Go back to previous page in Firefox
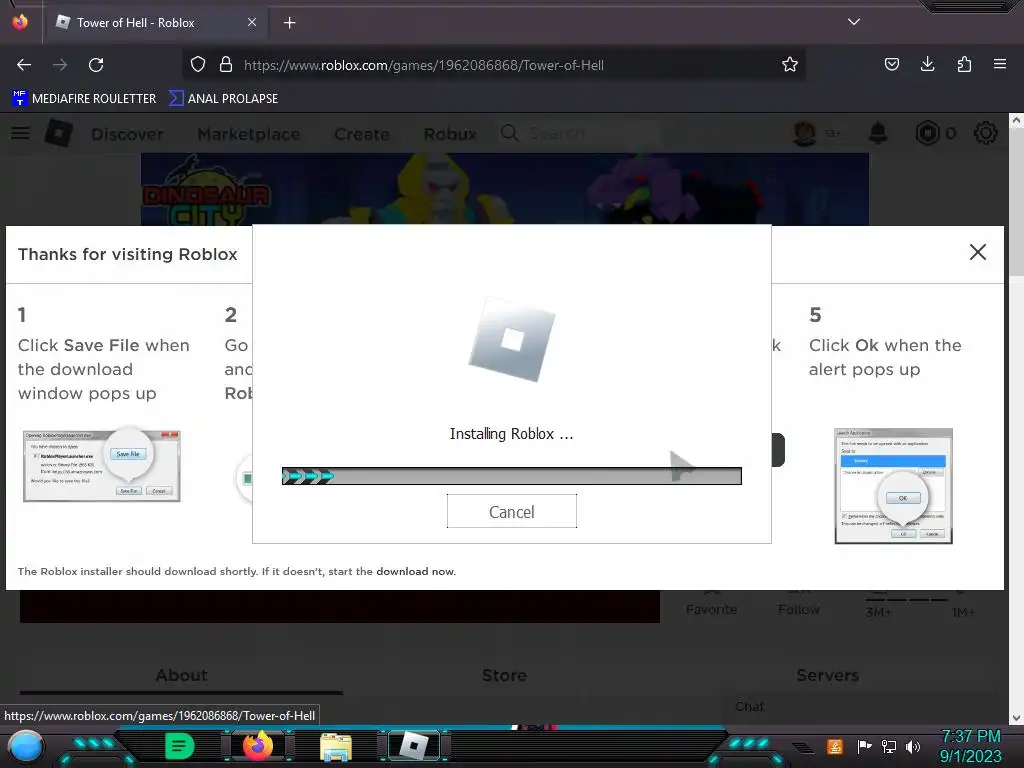This screenshot has width=1024, height=768. pos(24,65)
